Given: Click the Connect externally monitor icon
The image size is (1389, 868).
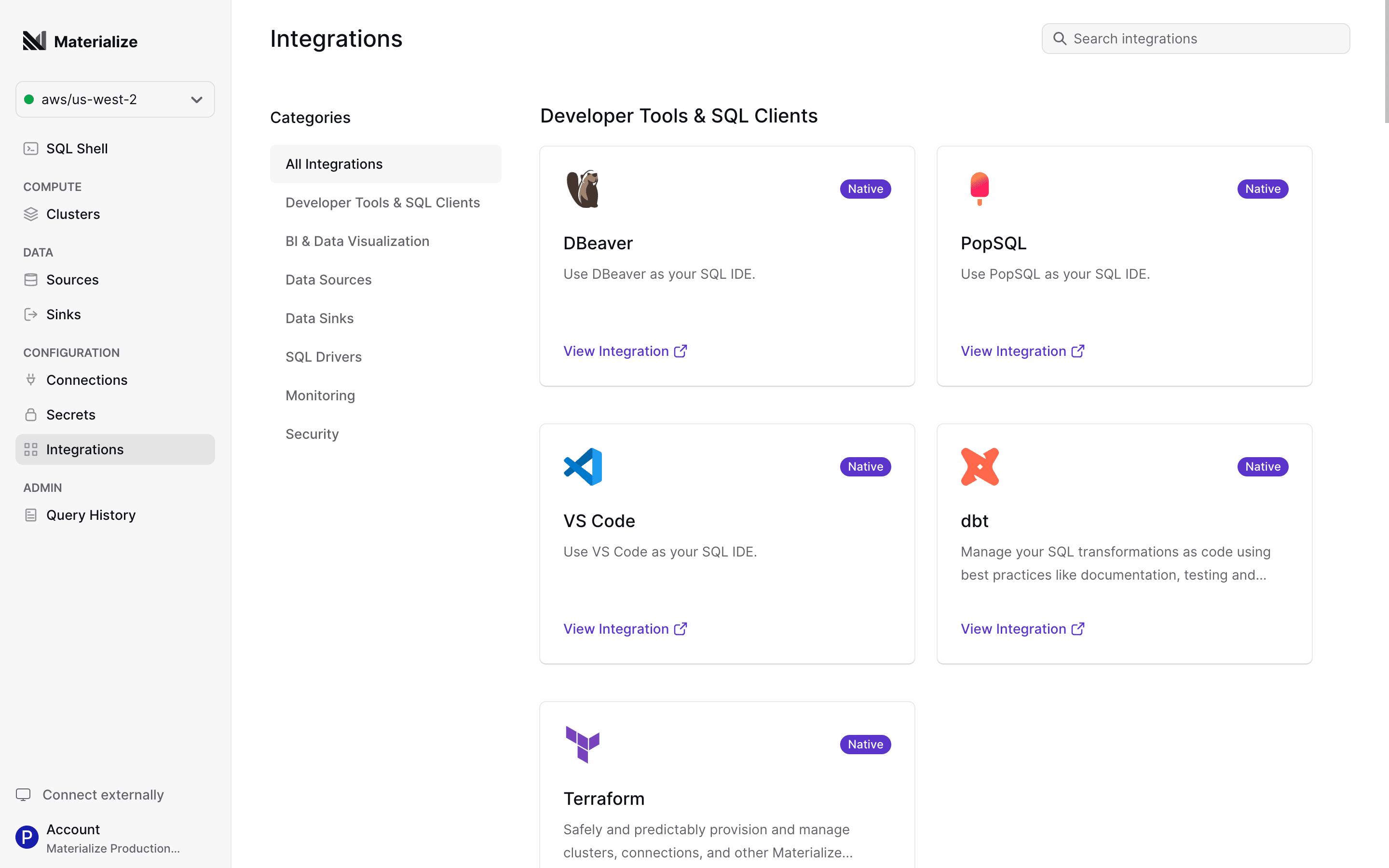Looking at the screenshot, I should coord(23,795).
